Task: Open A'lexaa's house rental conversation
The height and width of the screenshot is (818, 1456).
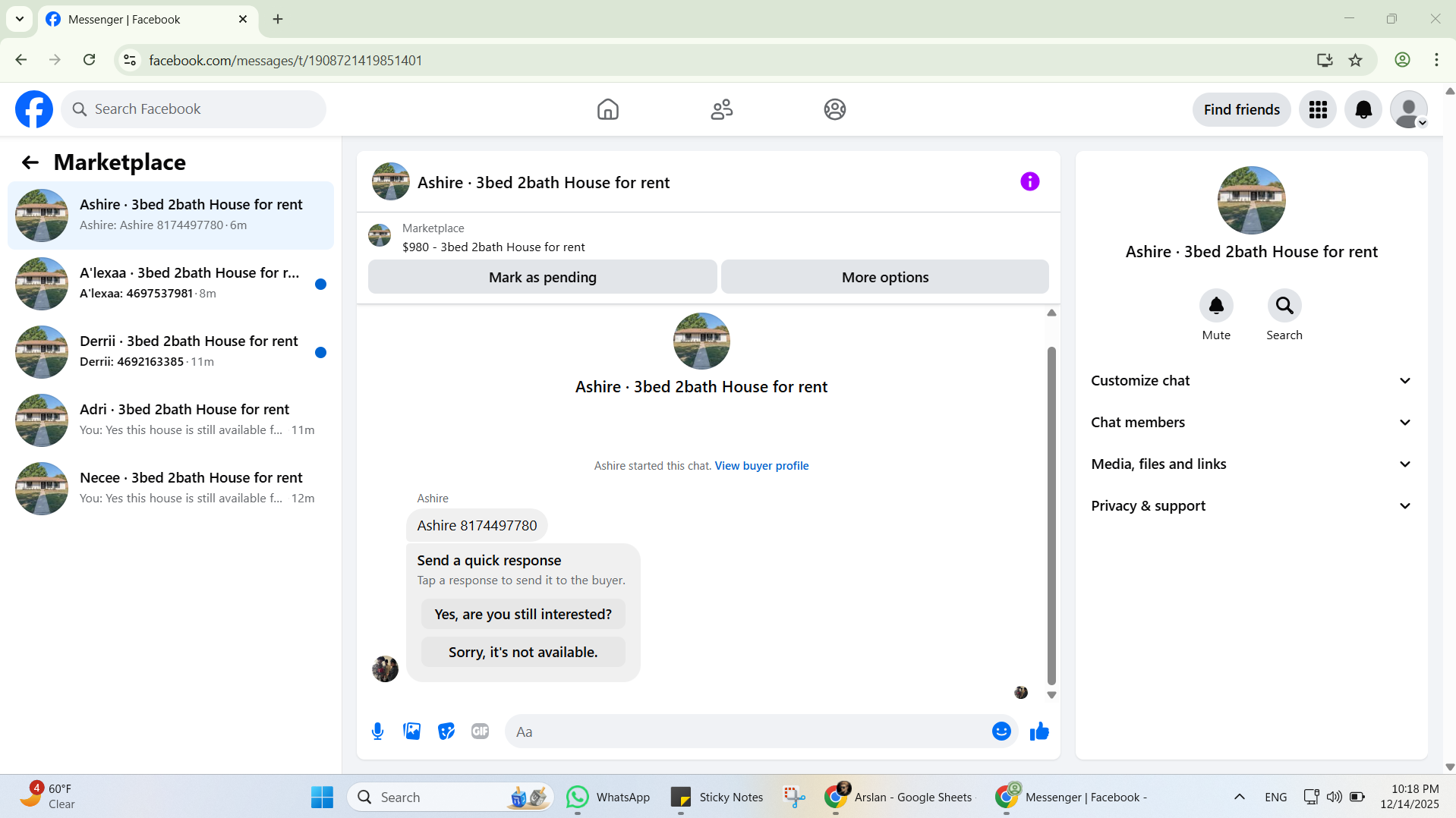Action: 171,284
